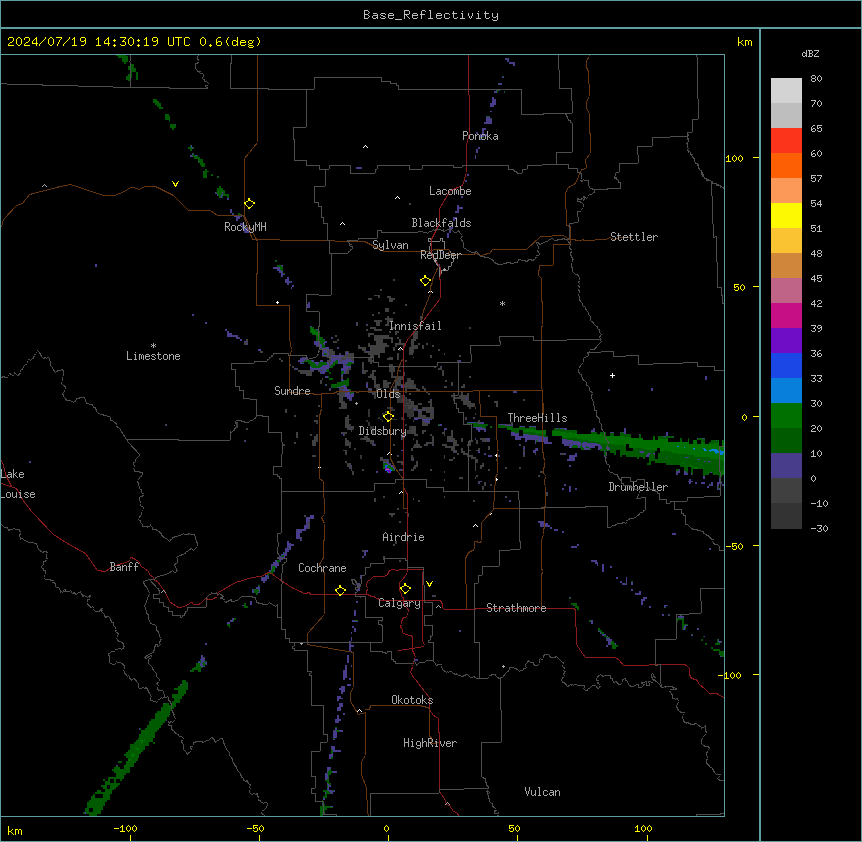
Task: Click the Sundre label
Action: pyautogui.click(x=292, y=391)
